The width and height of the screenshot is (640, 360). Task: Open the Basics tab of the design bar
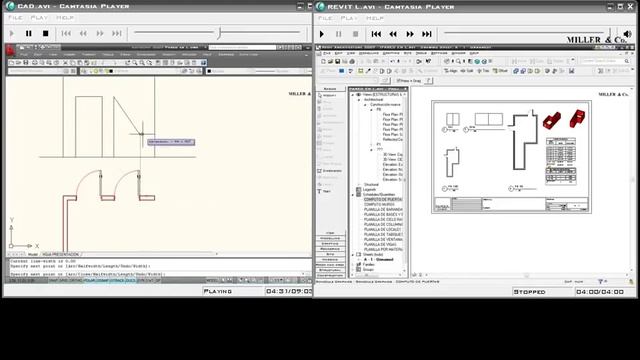click(330, 89)
